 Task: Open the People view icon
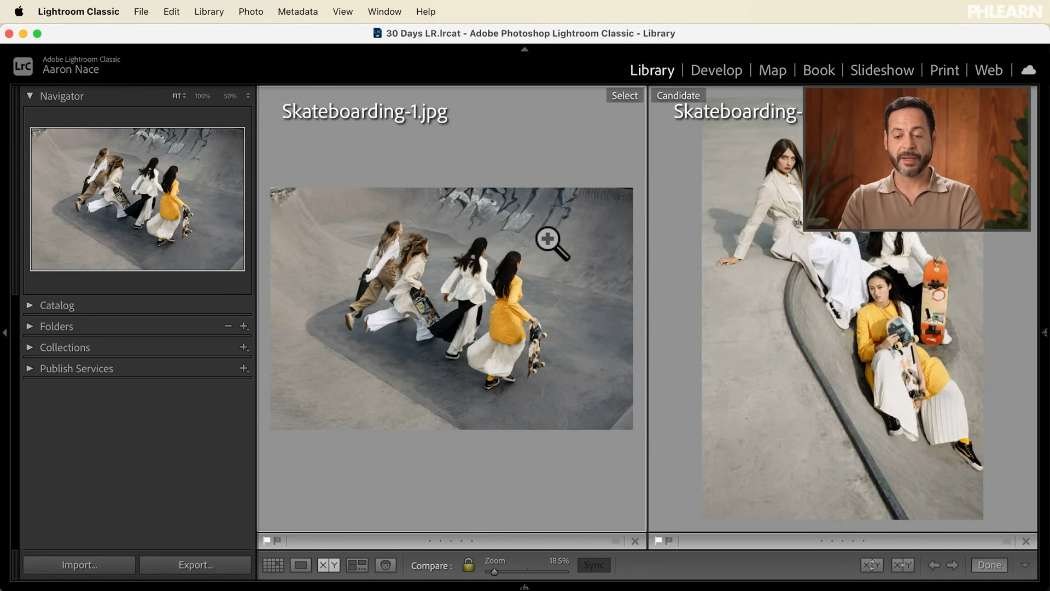pos(385,565)
